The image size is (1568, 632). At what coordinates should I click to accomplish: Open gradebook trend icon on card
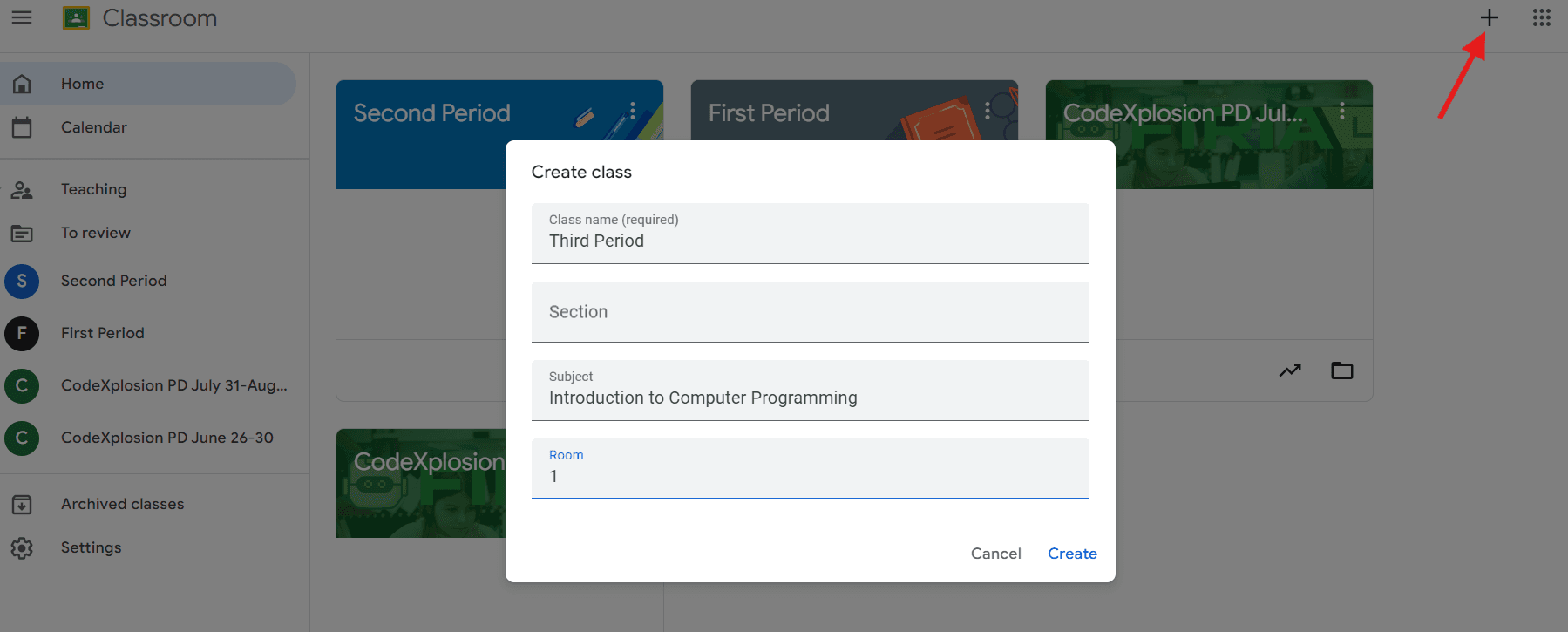pos(1290,370)
